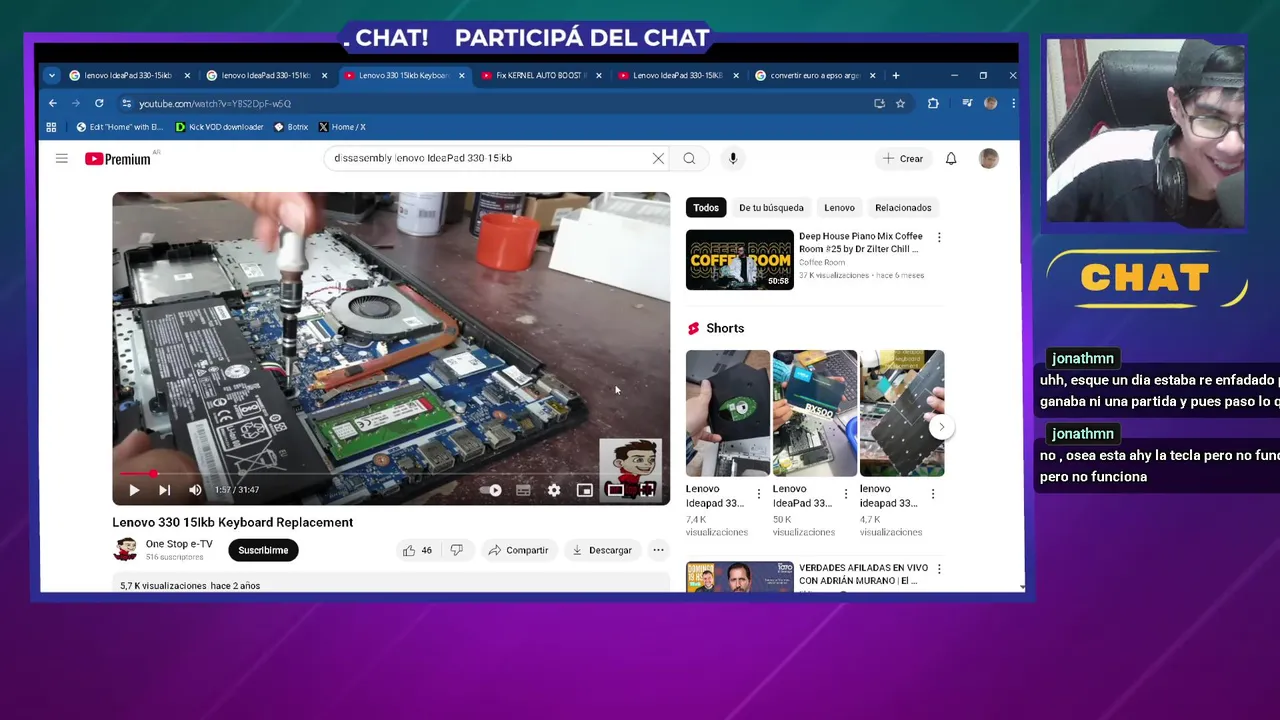Reload the page in browser
The height and width of the screenshot is (720, 1280).
[99, 103]
